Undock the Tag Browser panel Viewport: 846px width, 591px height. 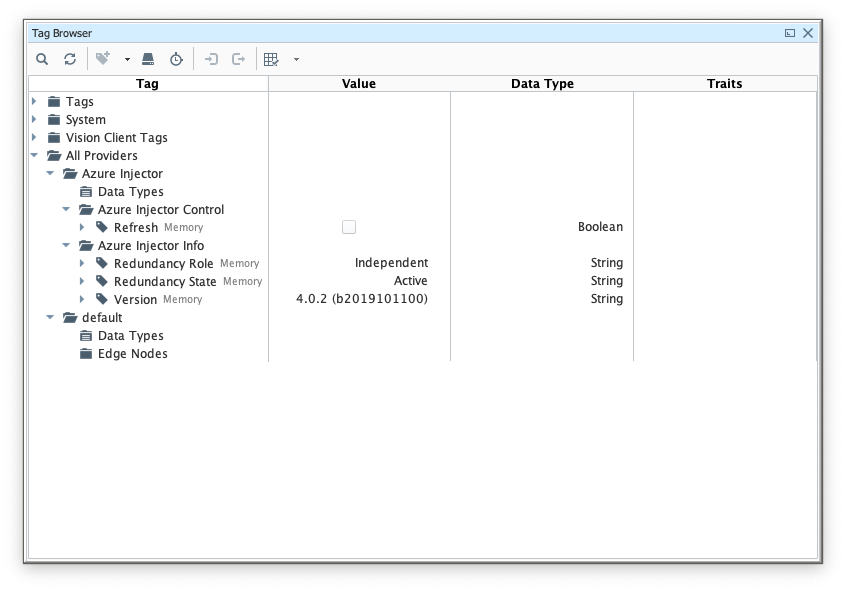[790, 33]
